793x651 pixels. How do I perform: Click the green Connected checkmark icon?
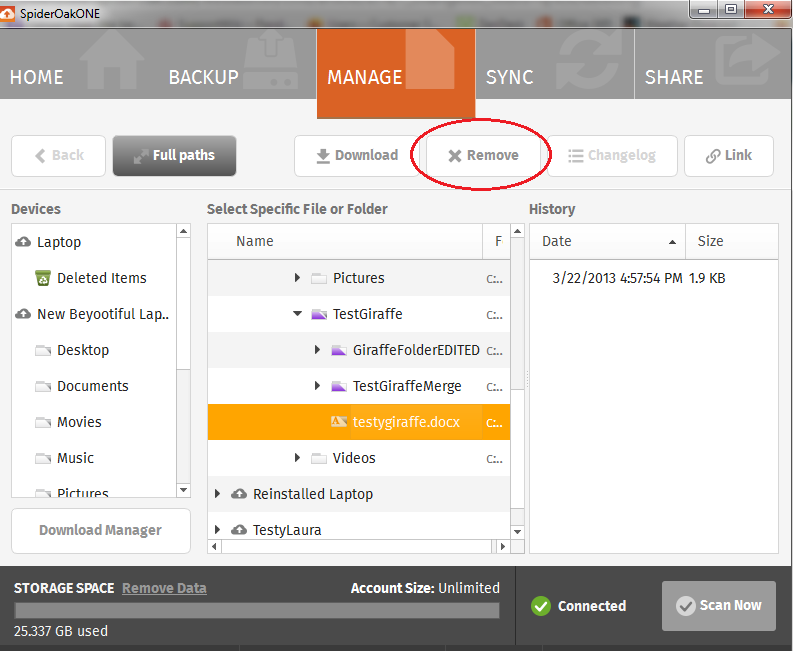tap(541, 606)
